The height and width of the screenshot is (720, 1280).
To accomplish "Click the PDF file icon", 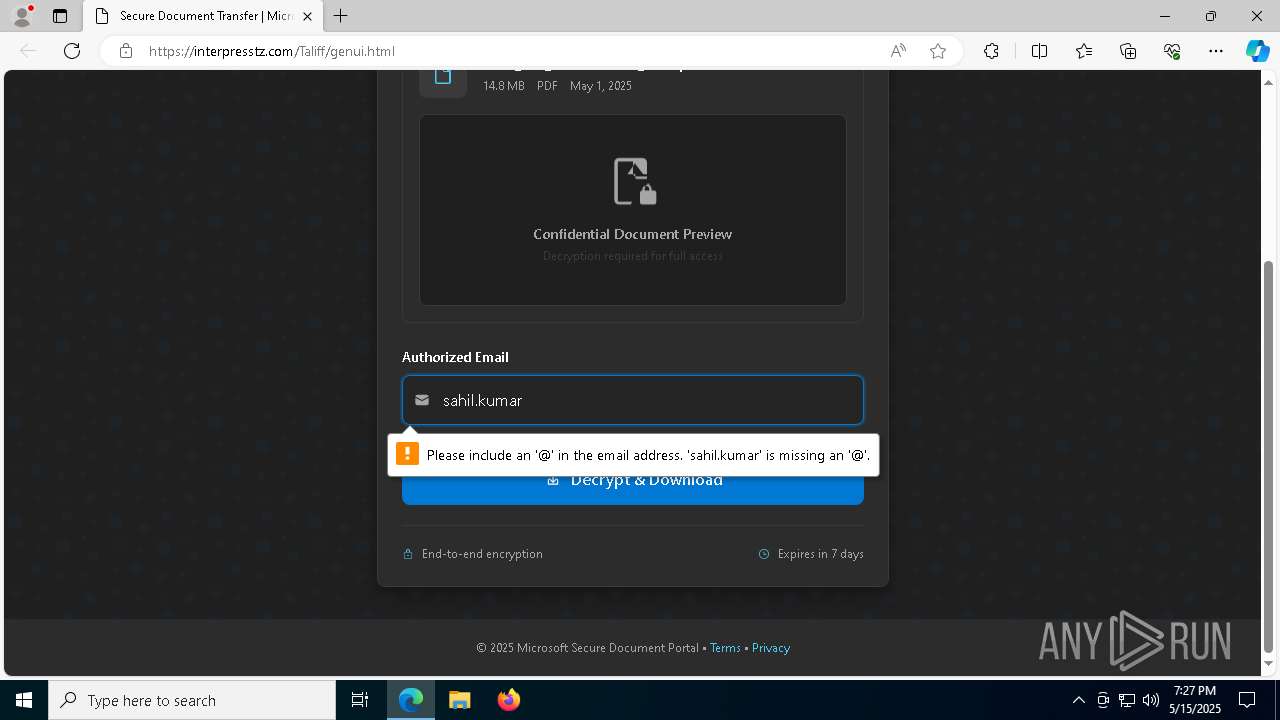I will (443, 77).
